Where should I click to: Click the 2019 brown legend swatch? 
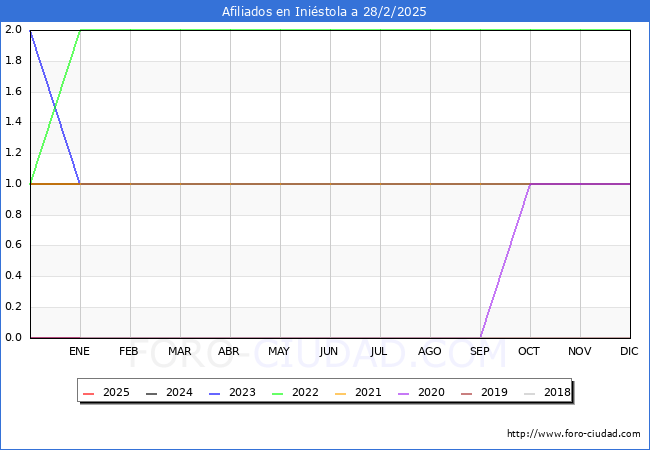click(466, 393)
